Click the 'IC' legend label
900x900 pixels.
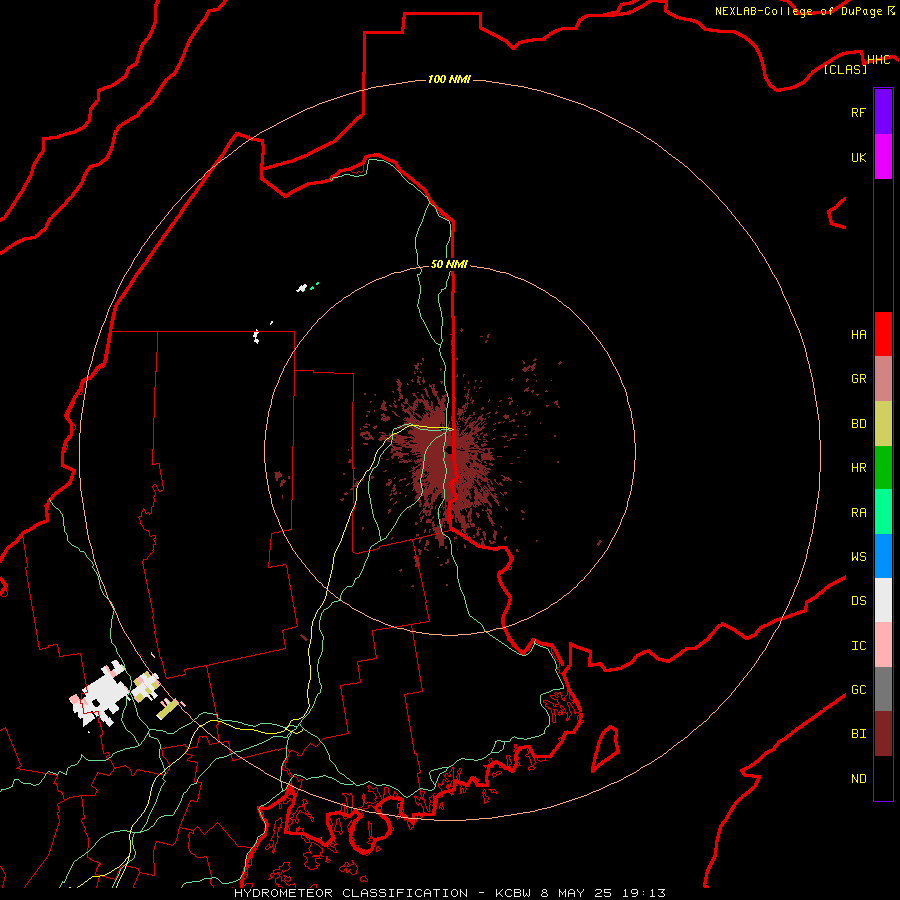pos(858,646)
